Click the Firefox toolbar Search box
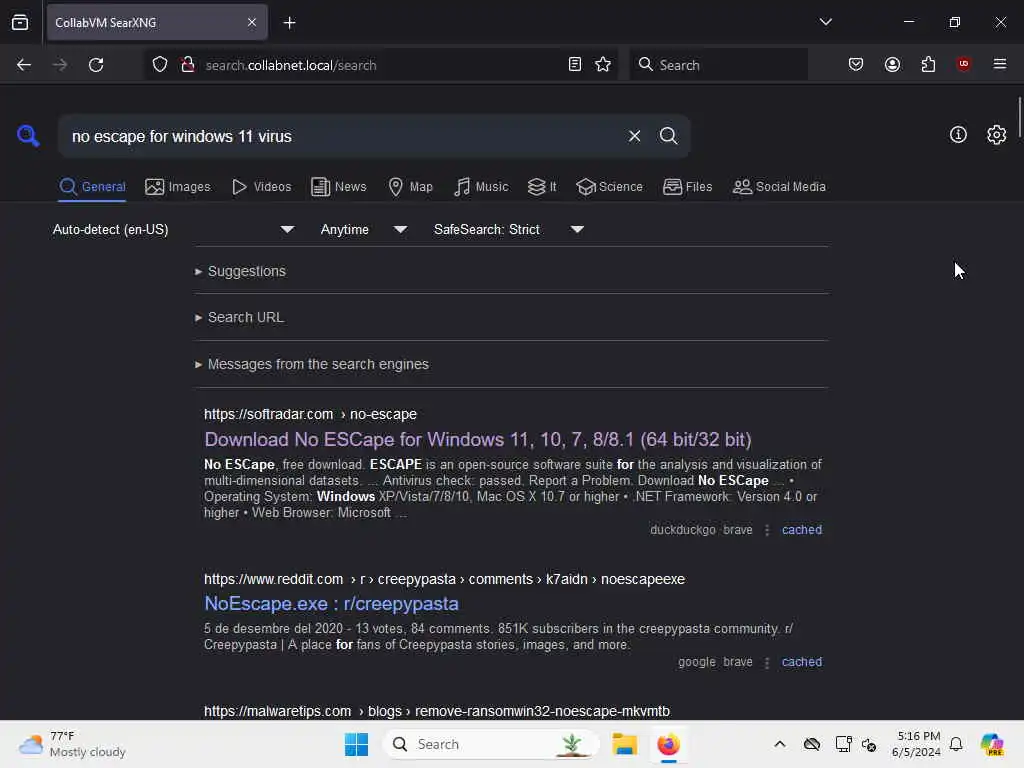The width and height of the screenshot is (1024, 768). (718, 65)
